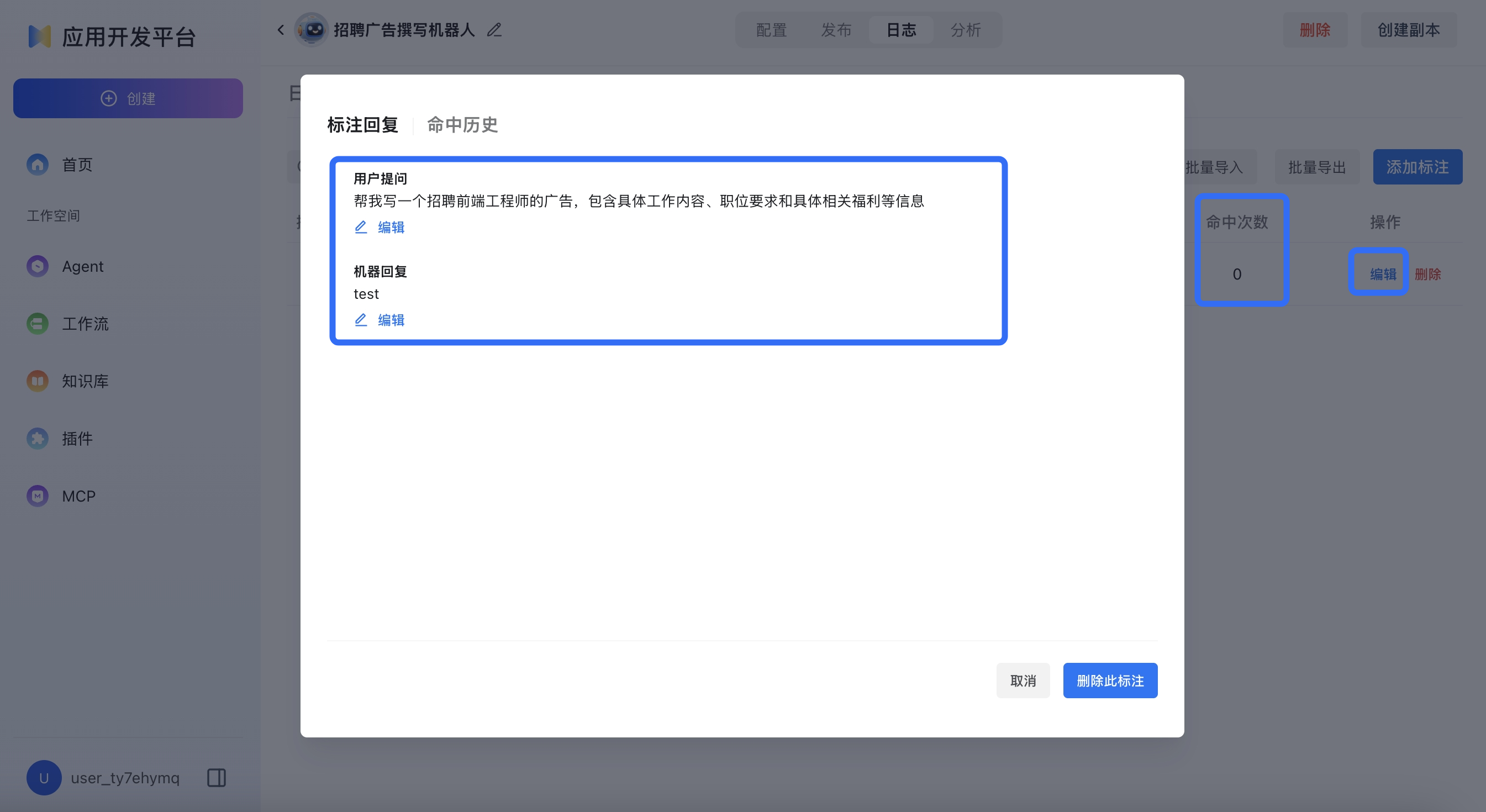Click edit pencil under 机器回复
1486x812 pixels.
(x=361, y=320)
